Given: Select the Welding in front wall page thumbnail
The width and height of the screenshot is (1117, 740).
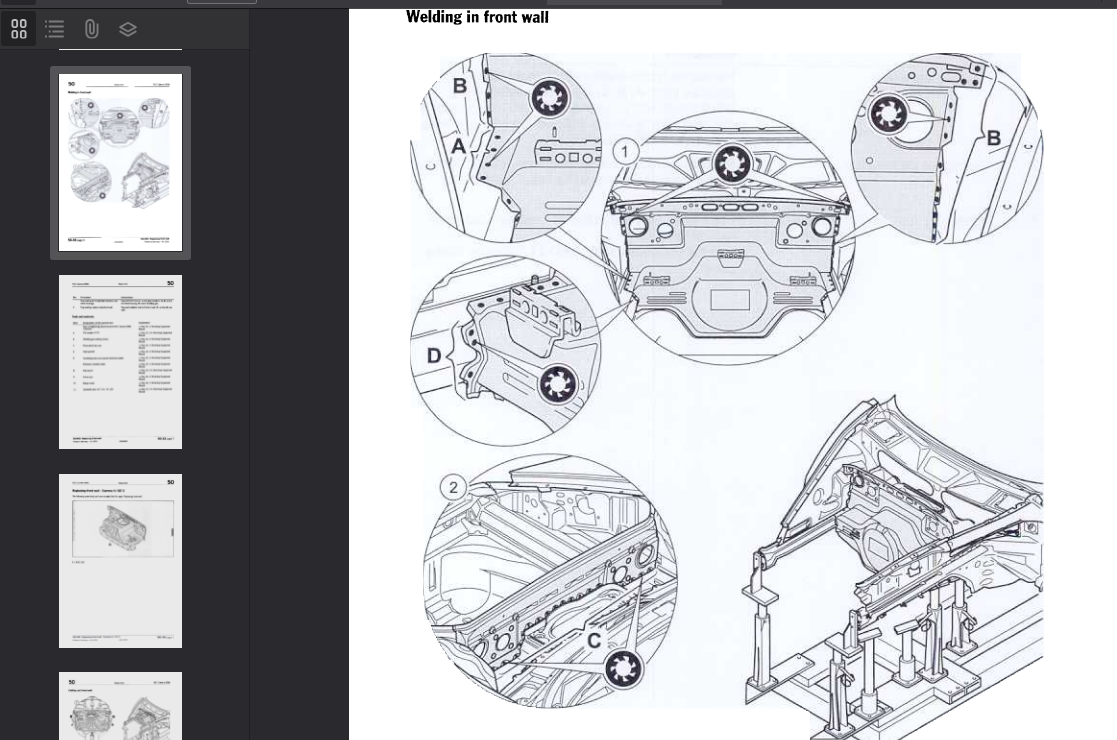Looking at the screenshot, I should click(120, 162).
